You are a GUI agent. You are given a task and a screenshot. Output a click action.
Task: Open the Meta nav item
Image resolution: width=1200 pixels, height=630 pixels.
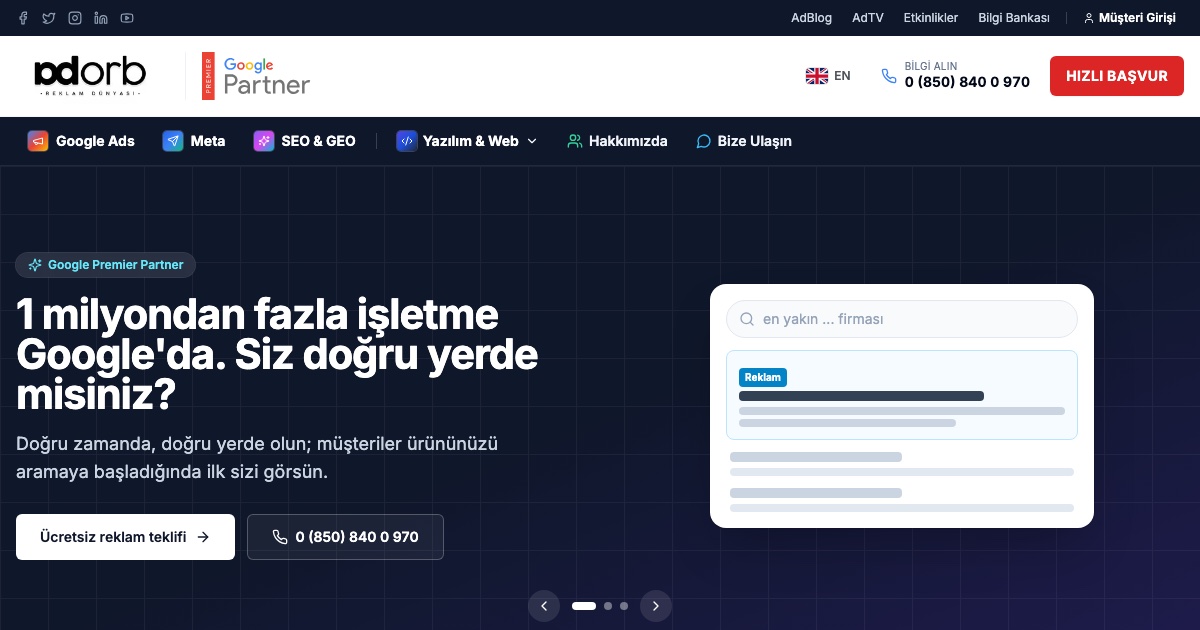194,141
